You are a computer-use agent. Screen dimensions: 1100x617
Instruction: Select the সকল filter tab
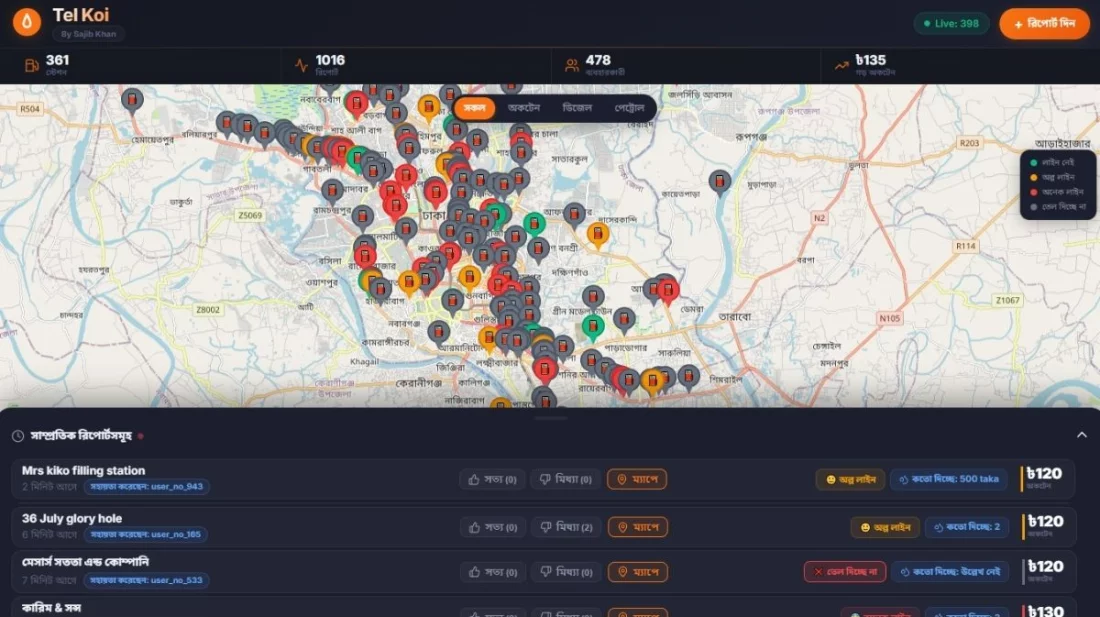point(475,108)
